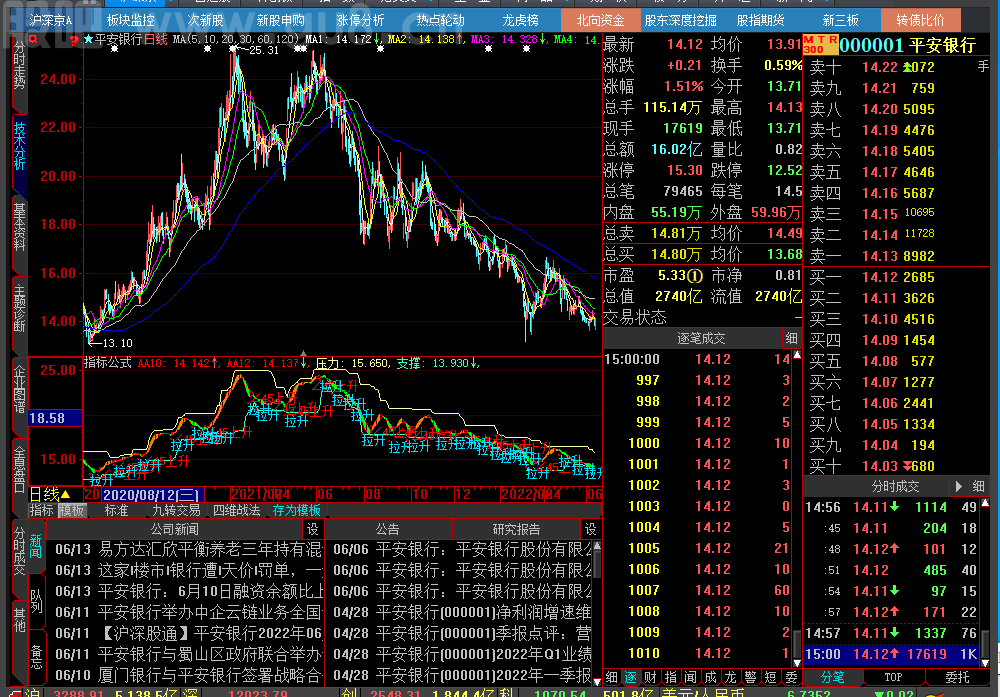Select the 短 icon in bottom strip
This screenshot has height=697, width=1000.
770,677
